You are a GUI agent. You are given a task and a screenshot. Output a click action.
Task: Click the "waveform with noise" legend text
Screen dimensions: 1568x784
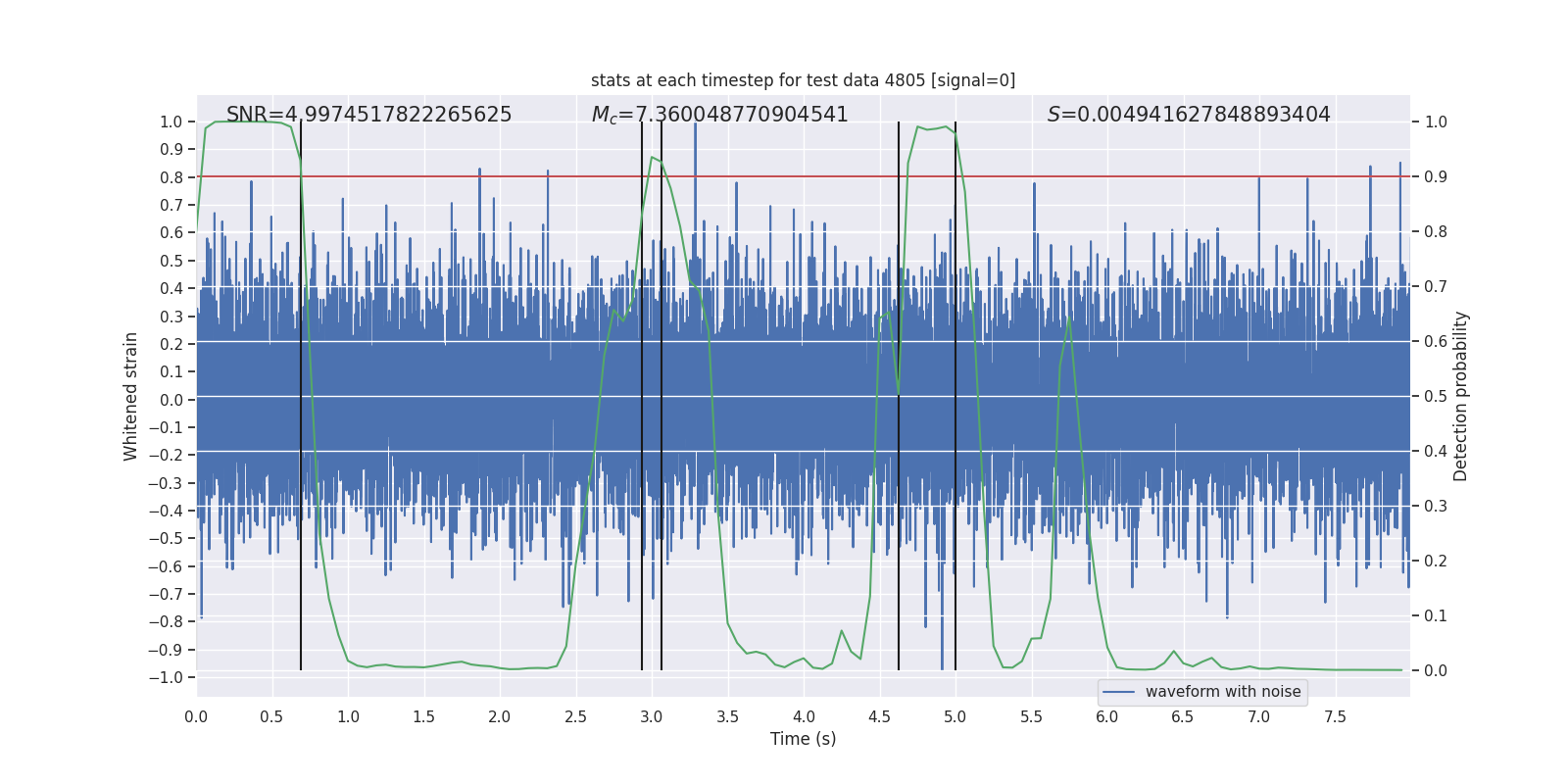tap(1223, 692)
